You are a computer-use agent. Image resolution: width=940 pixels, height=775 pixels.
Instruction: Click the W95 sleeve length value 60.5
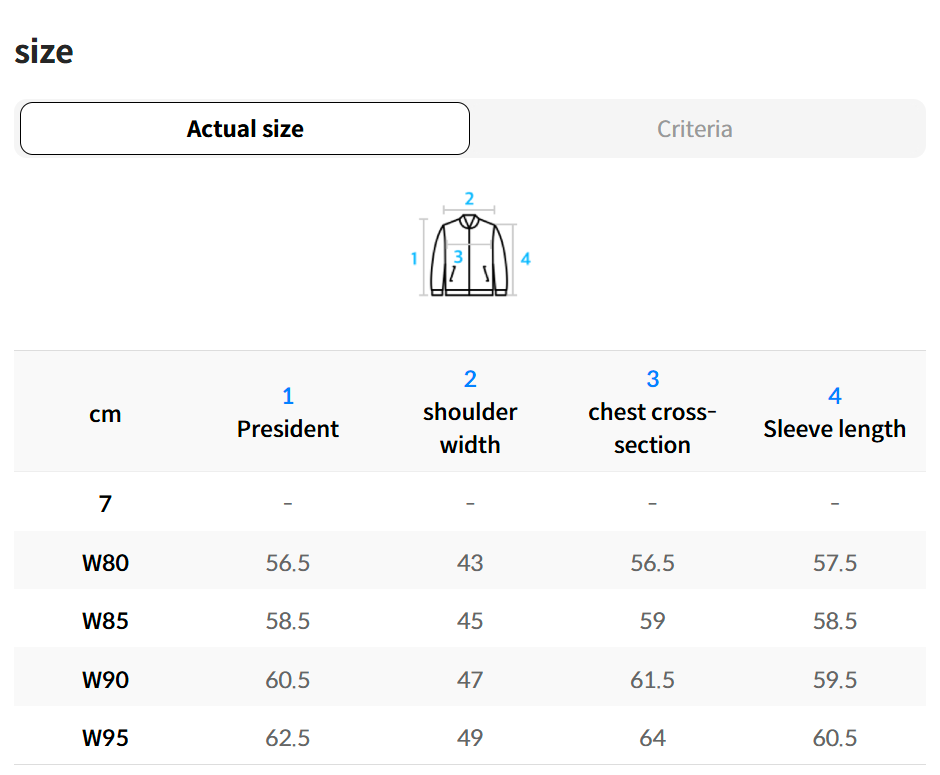click(x=834, y=738)
